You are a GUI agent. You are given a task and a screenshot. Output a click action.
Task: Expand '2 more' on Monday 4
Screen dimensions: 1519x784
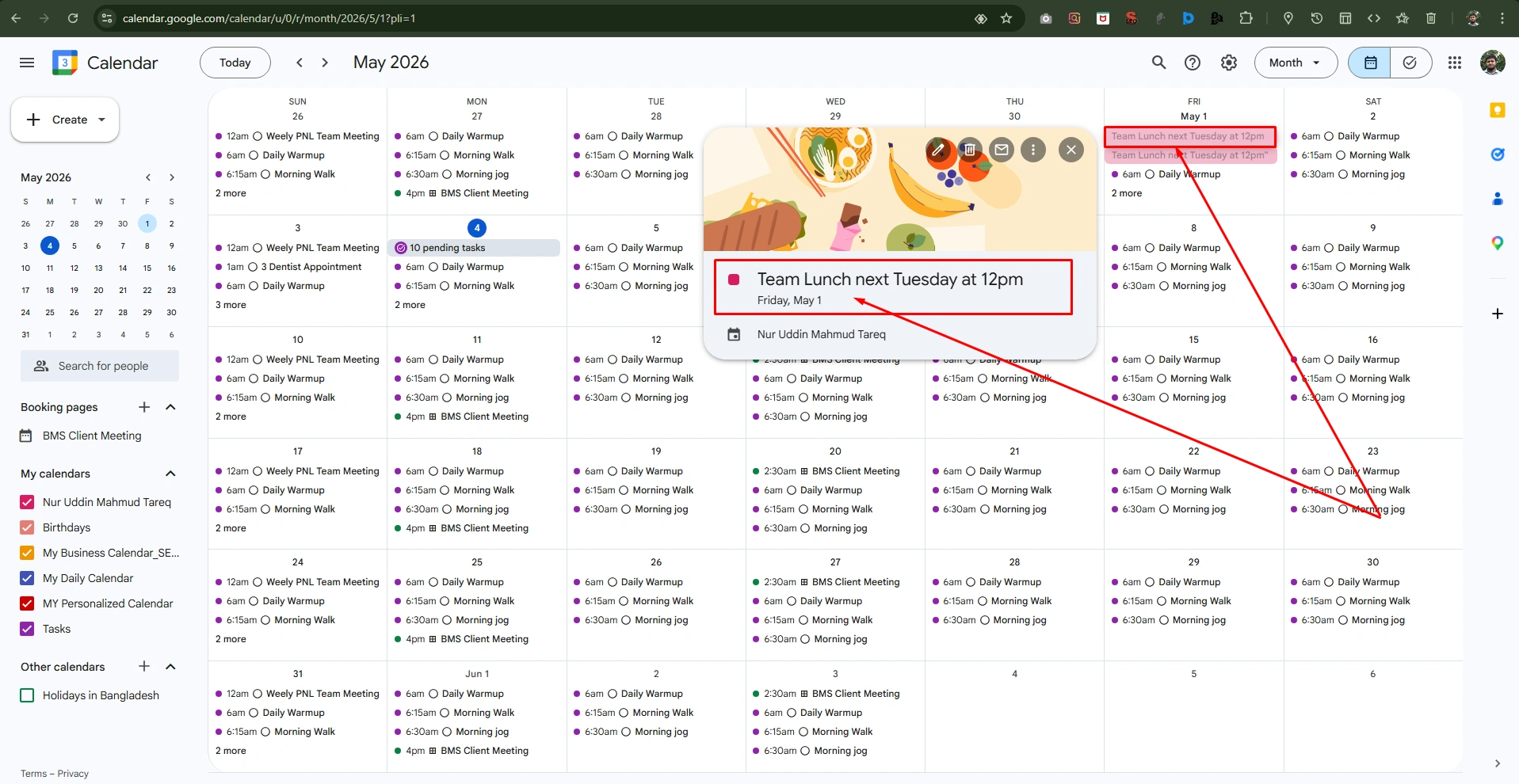pyautogui.click(x=410, y=305)
